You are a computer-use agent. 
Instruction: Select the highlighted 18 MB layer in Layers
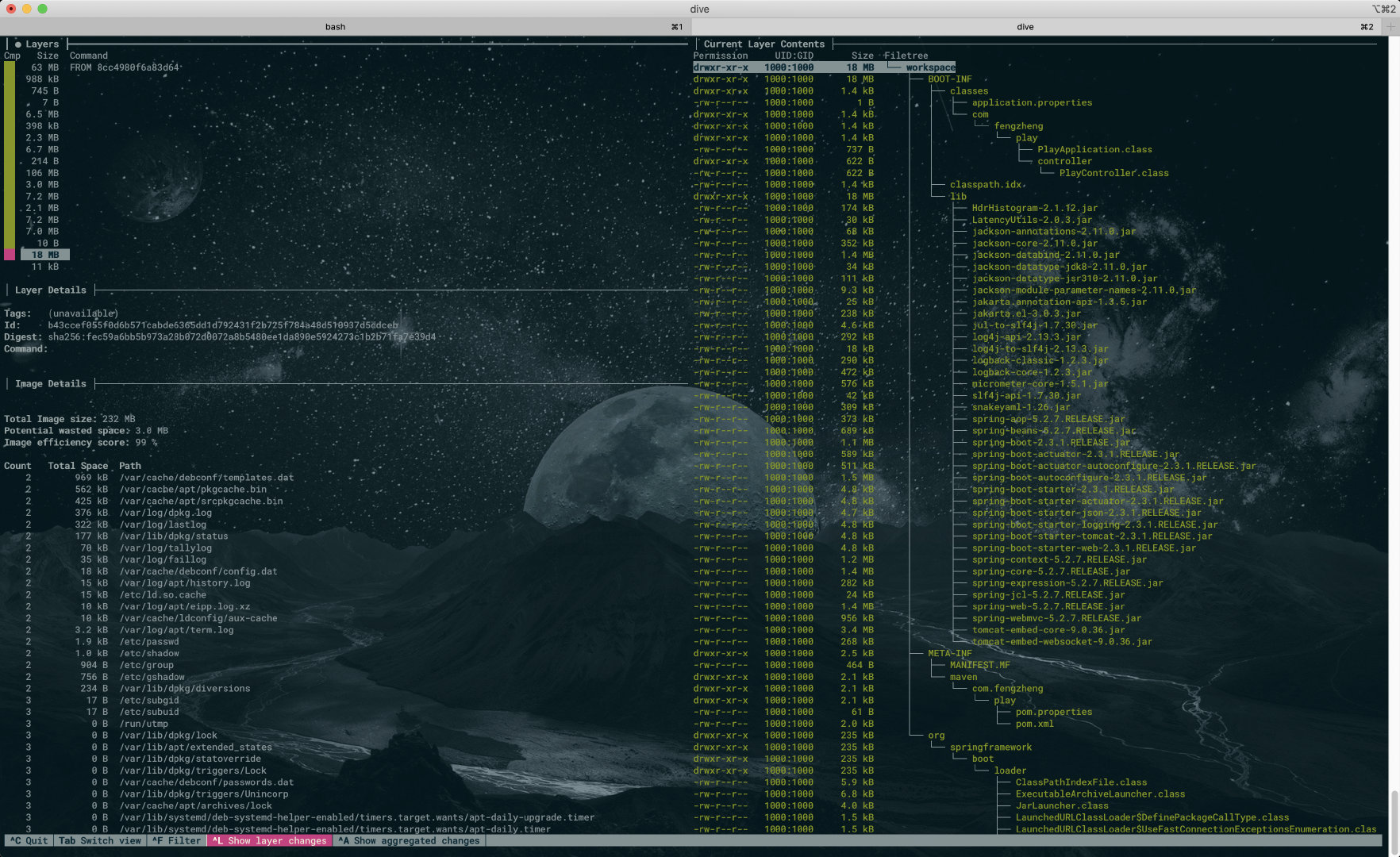[45, 255]
